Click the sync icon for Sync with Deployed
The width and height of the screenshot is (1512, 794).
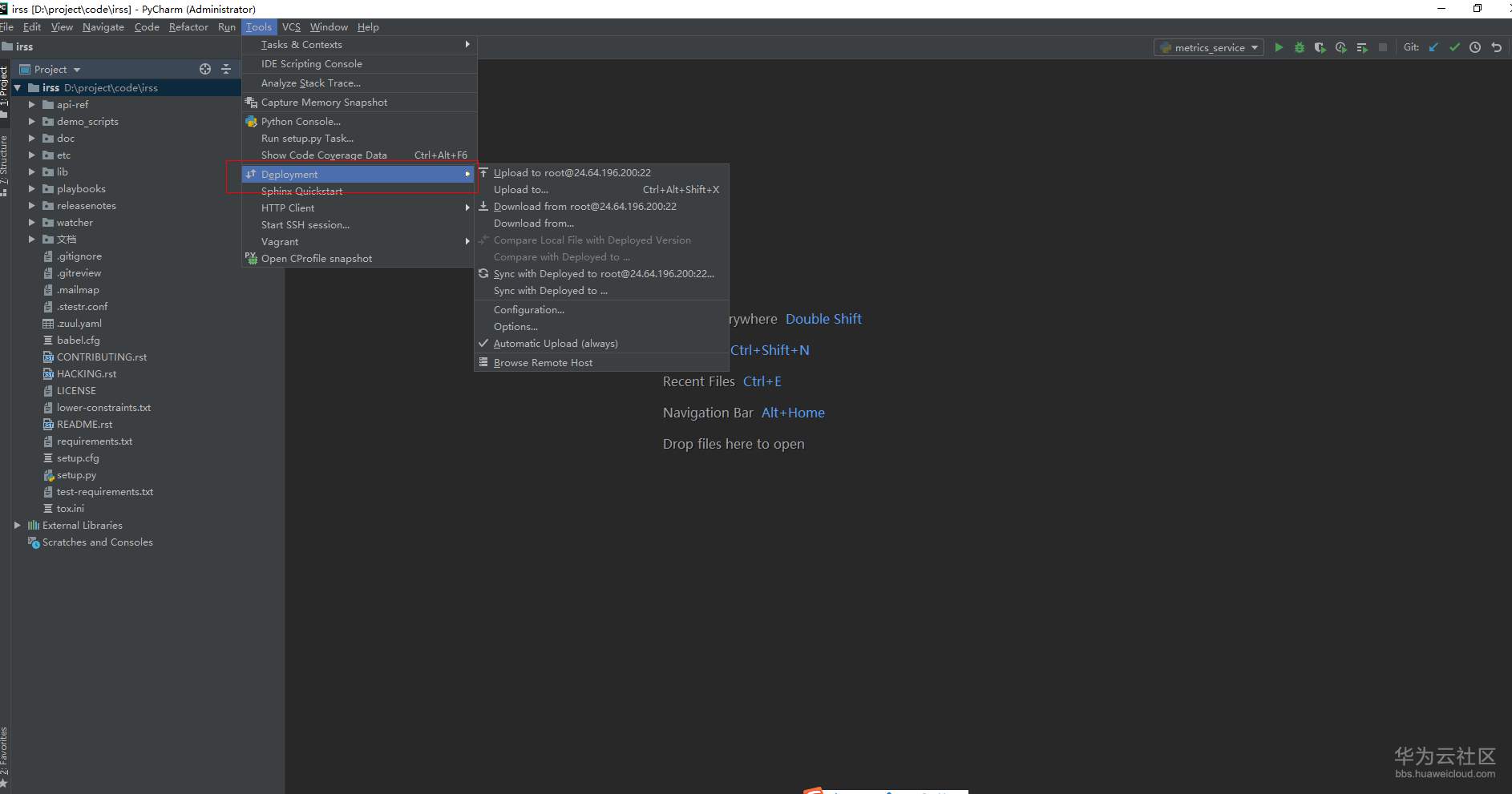coord(483,273)
